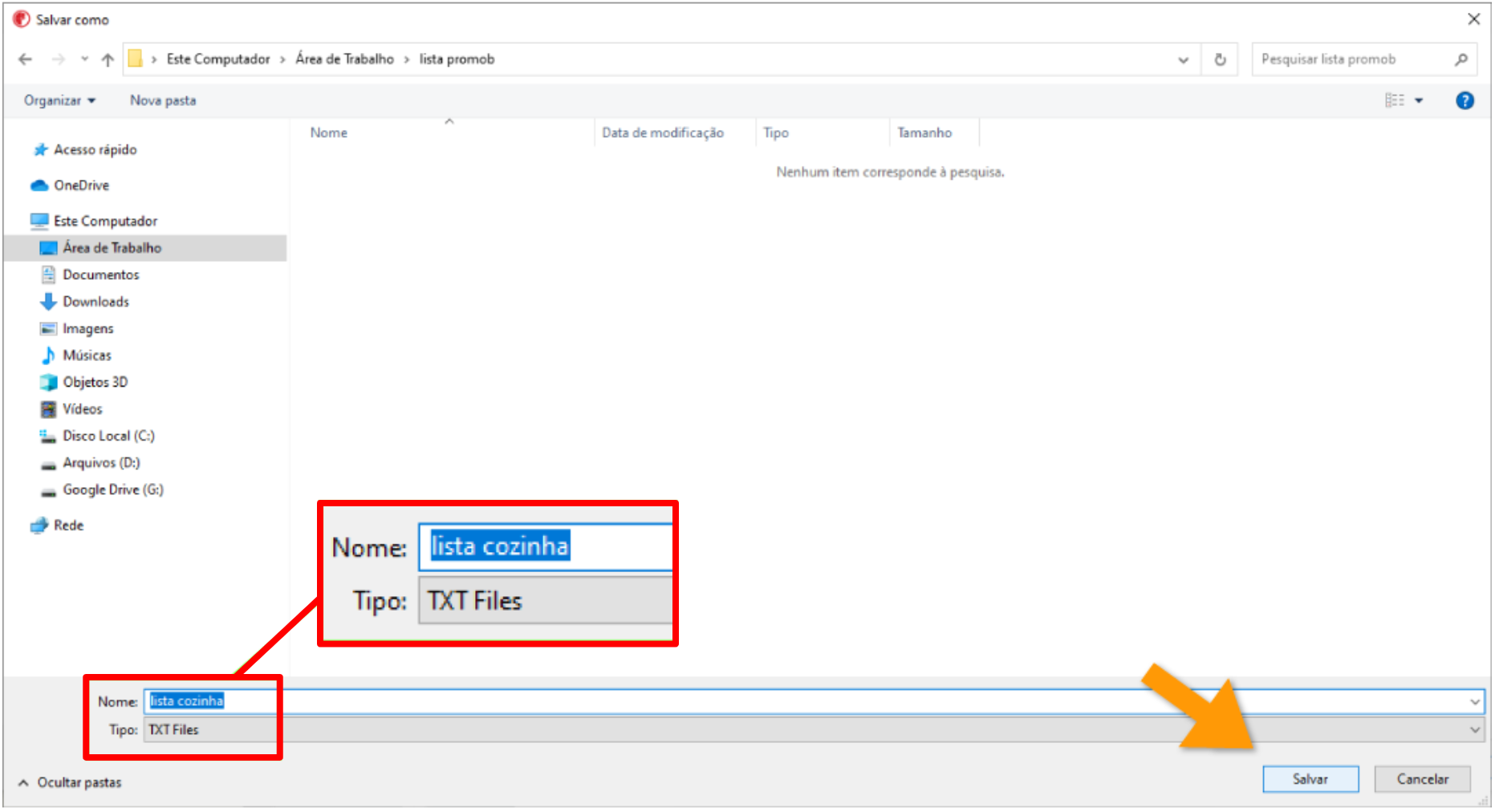Change view layout icon
The height and width of the screenshot is (812, 1495).
click(1395, 100)
